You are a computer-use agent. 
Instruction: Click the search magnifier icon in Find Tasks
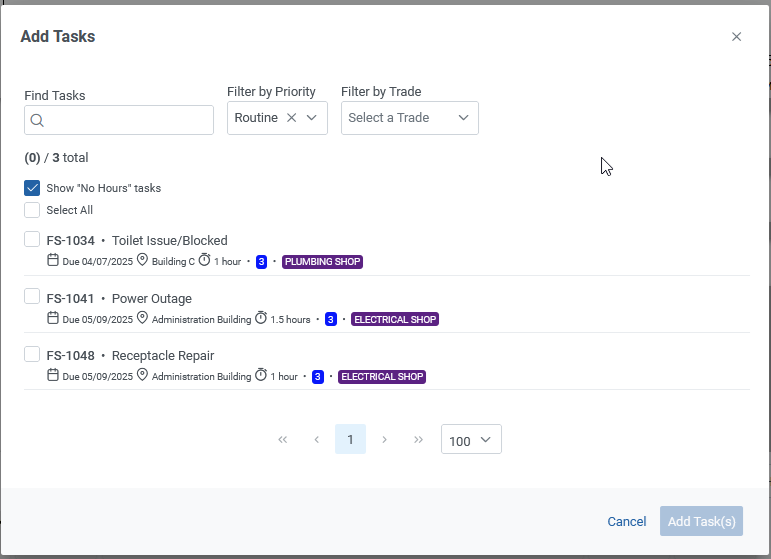coord(37,121)
